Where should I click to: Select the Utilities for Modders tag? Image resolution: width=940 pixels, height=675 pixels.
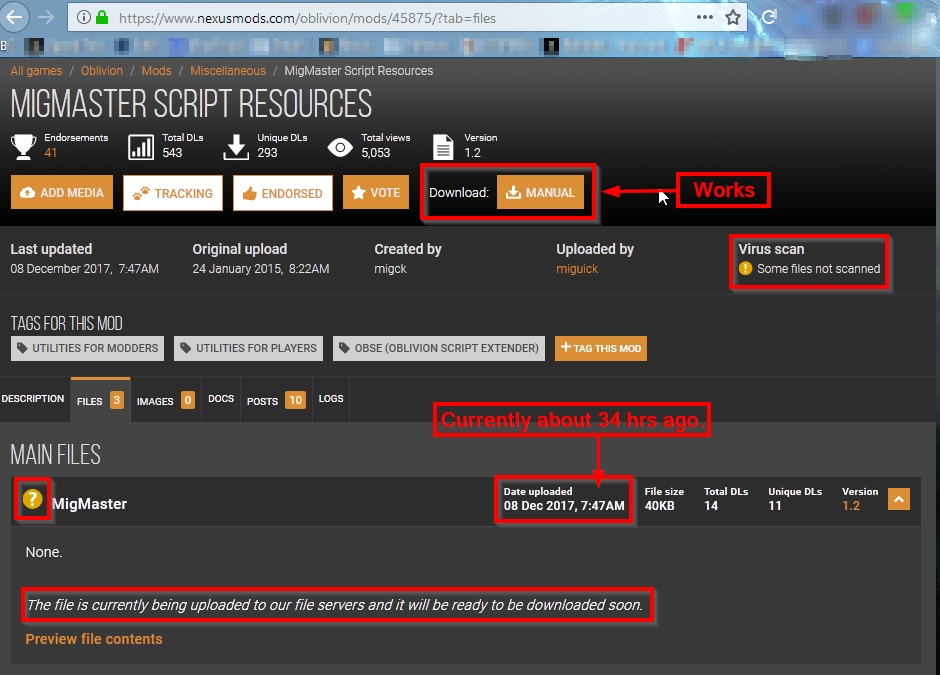pyautogui.click(x=88, y=348)
